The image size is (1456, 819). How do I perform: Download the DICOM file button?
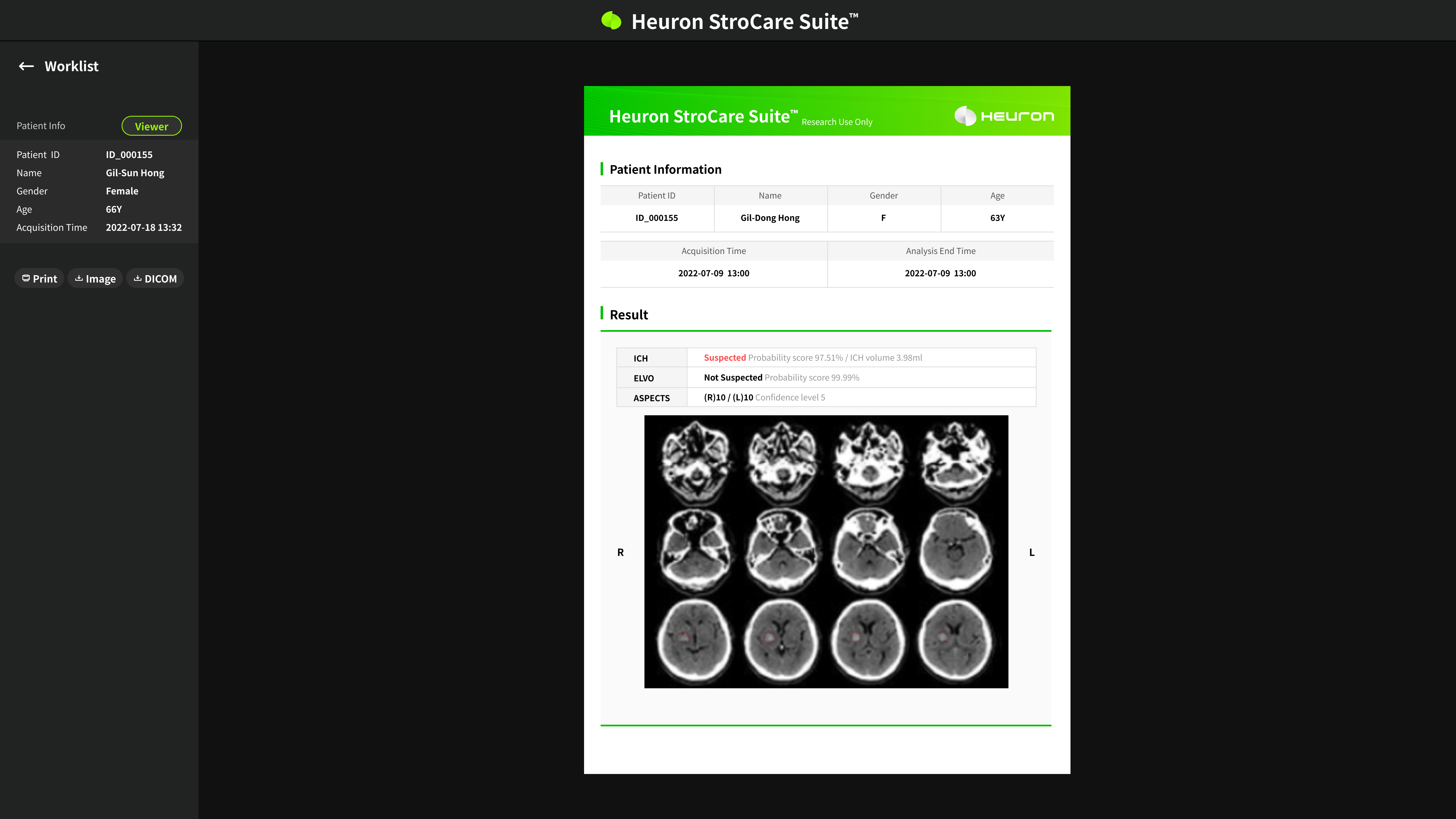click(x=155, y=279)
